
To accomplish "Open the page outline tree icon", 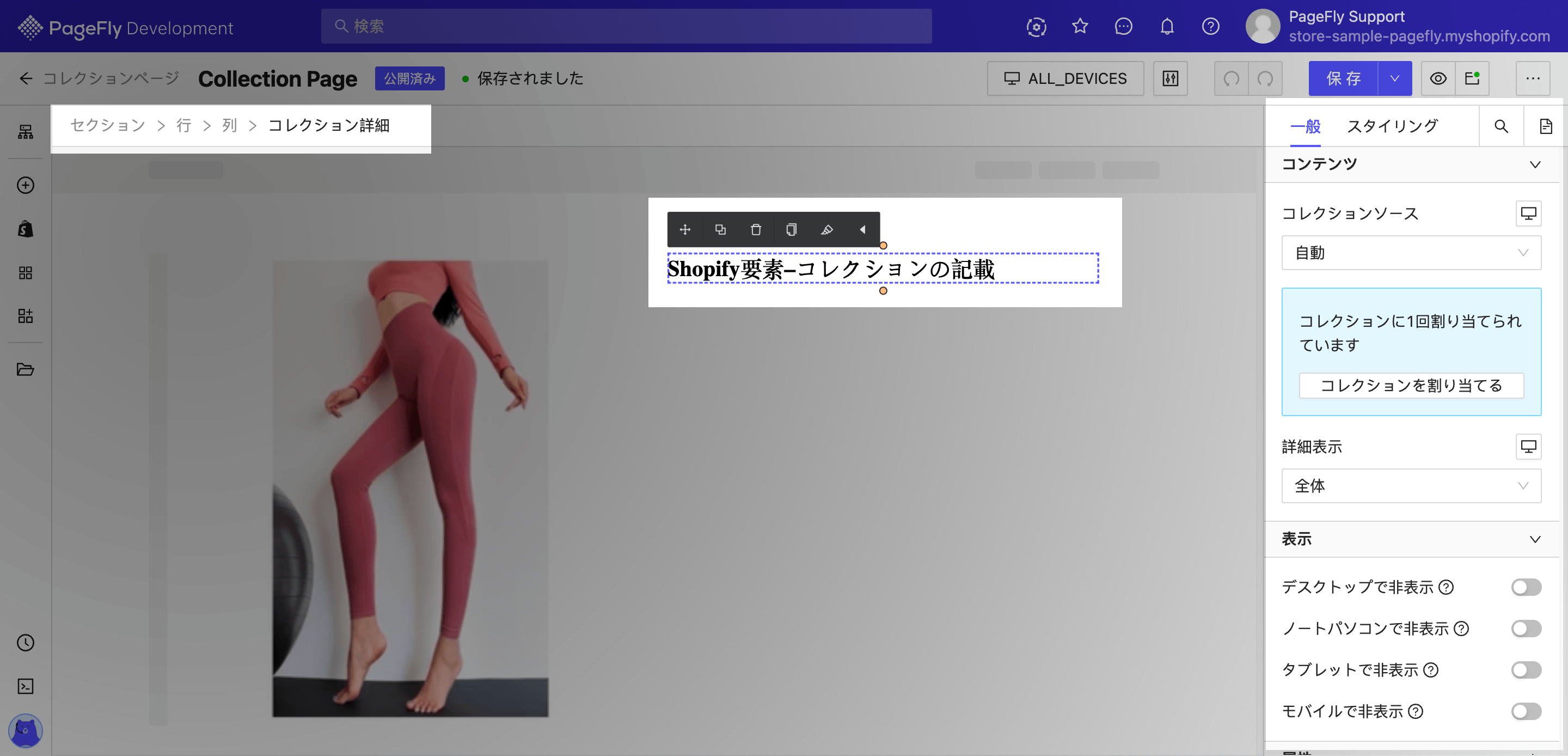I will (25, 132).
